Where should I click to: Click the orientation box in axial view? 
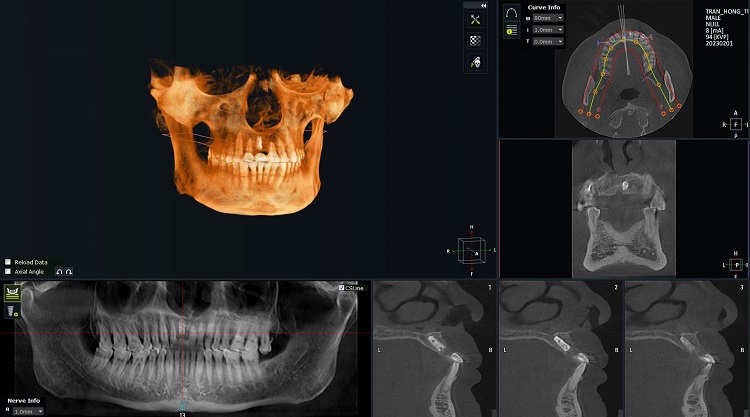tap(736, 125)
